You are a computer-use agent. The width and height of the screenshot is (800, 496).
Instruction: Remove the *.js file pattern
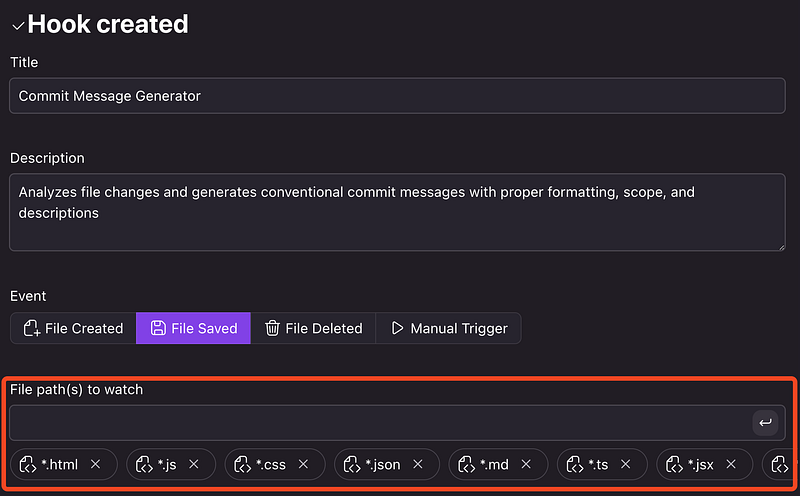[x=194, y=464]
